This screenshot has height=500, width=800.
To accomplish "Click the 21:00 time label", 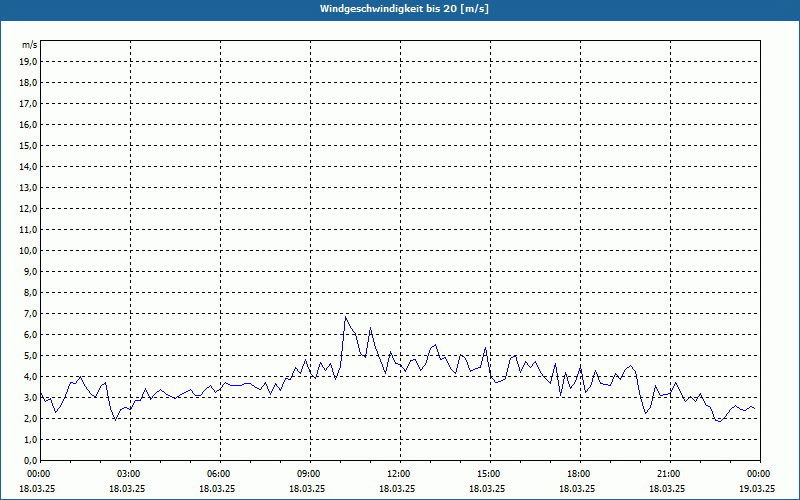I will tap(669, 474).
